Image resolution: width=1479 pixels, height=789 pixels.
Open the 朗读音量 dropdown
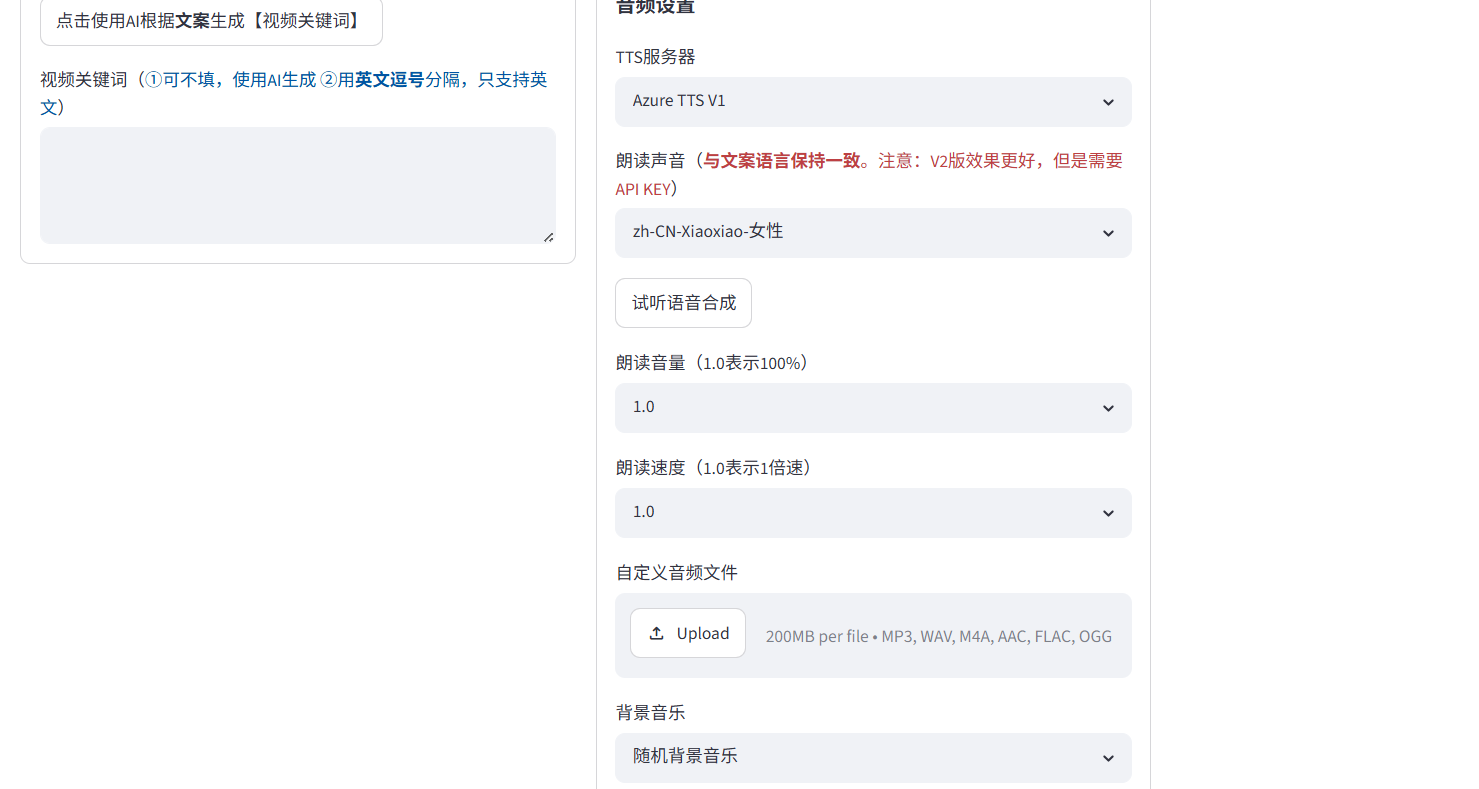tap(873, 408)
